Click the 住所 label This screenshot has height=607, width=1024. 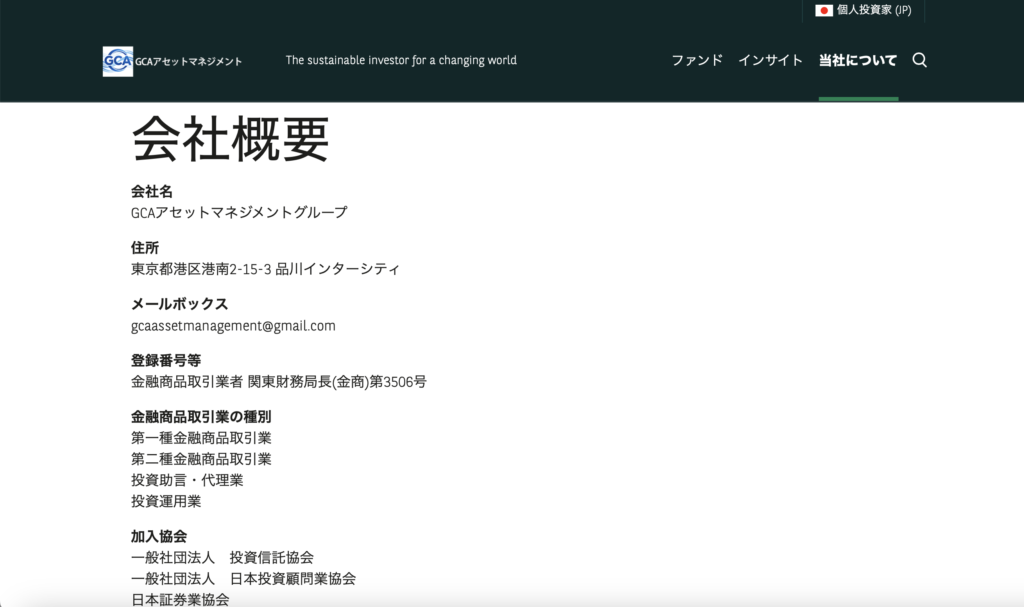[x=145, y=248]
